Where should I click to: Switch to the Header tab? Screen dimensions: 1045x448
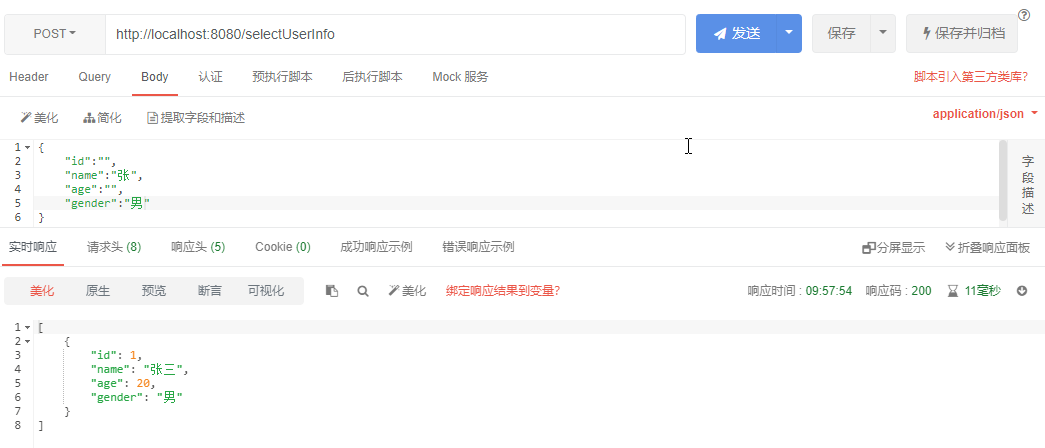point(29,77)
